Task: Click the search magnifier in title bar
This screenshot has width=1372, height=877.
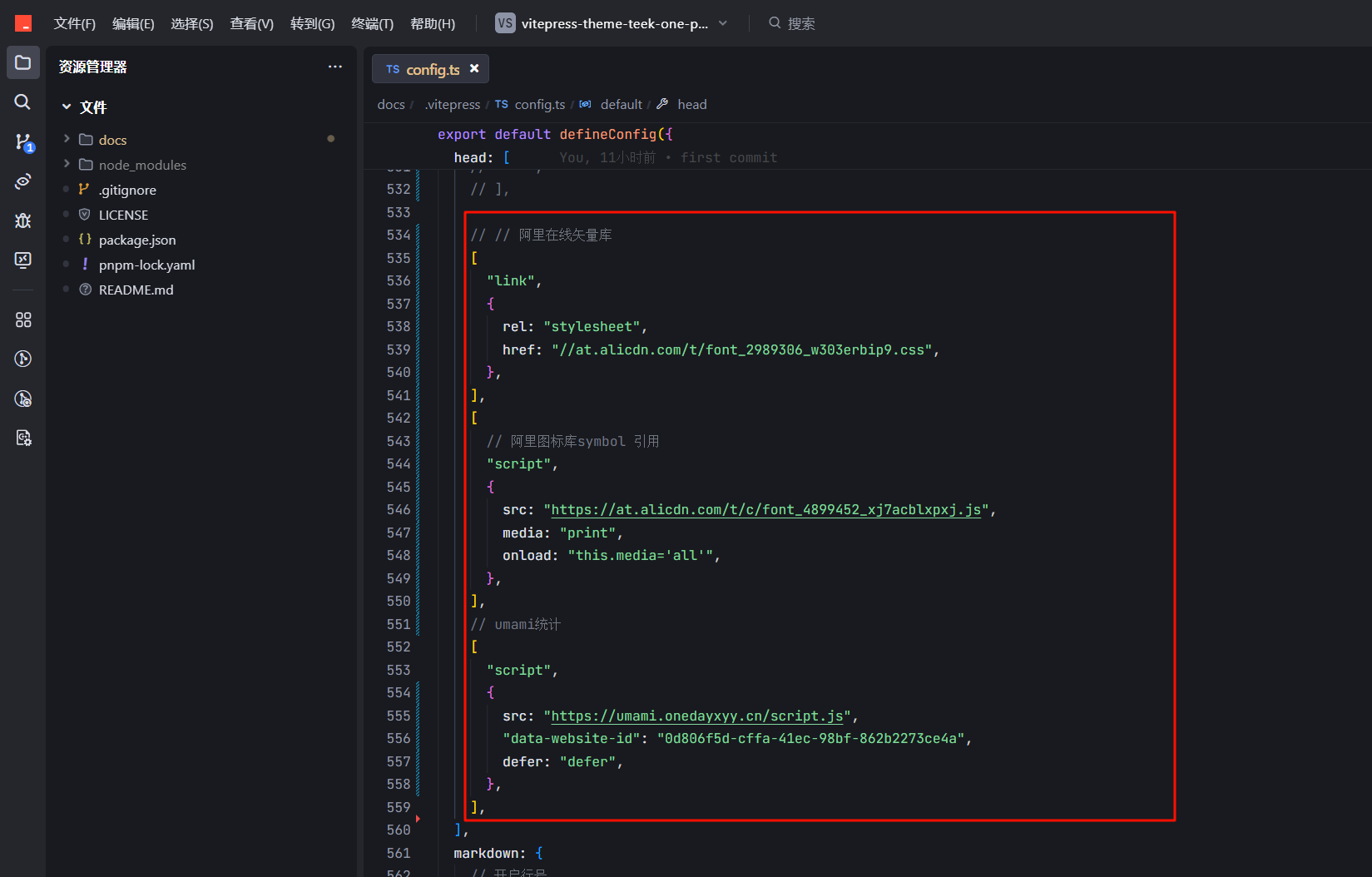Action: pyautogui.click(x=775, y=22)
